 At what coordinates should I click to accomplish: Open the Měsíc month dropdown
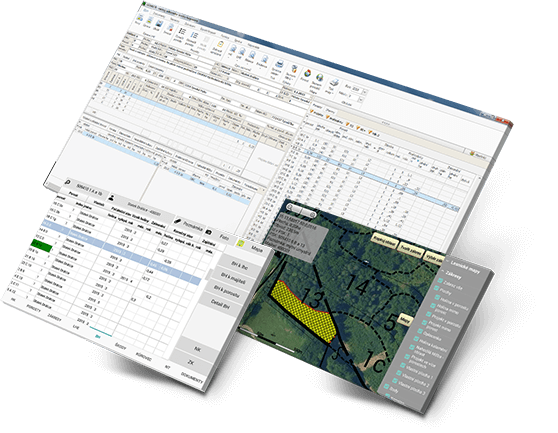(360, 100)
